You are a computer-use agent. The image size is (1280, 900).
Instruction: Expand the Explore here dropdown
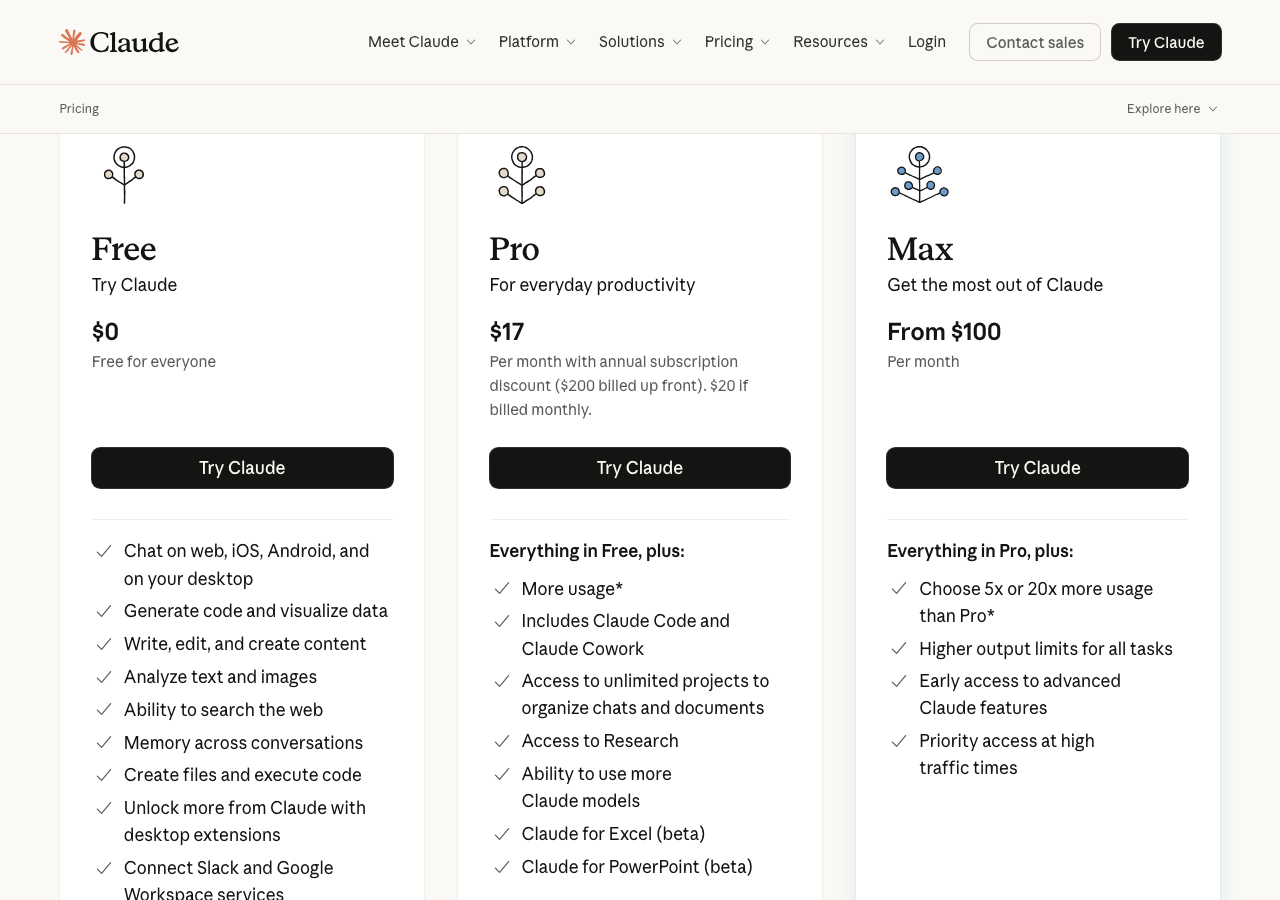1172,109
